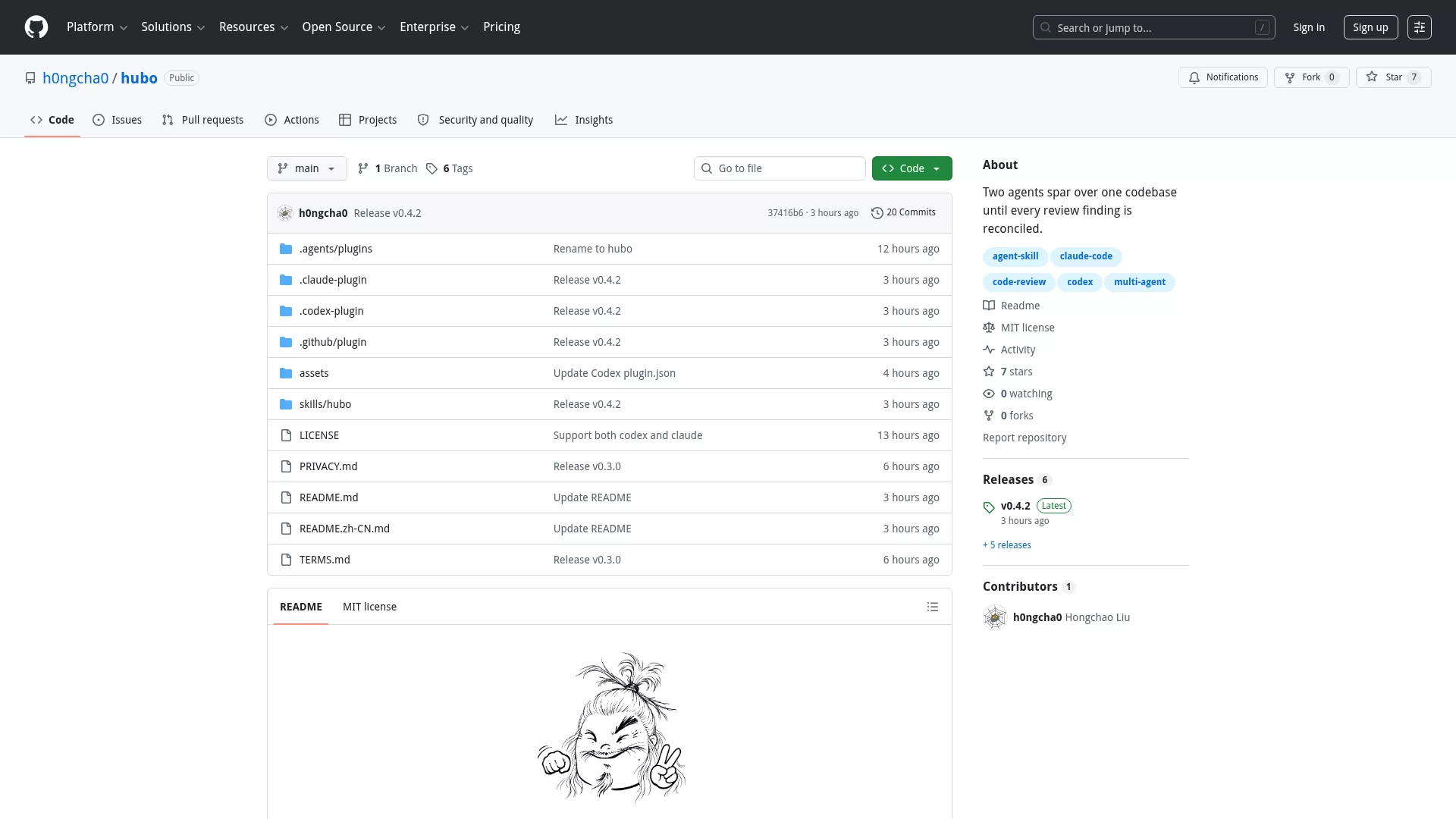Switch to the Projects tab
The image size is (1456, 819).
pos(368,120)
